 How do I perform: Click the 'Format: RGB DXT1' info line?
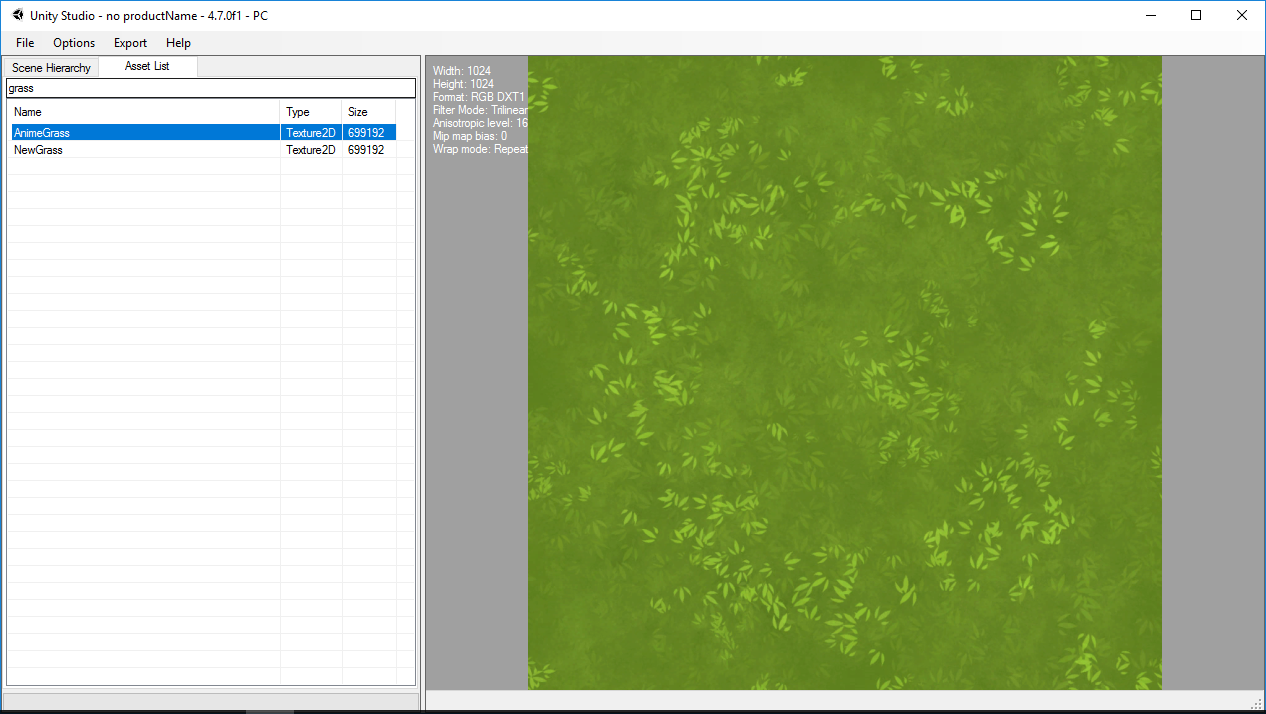pyautogui.click(x=479, y=97)
